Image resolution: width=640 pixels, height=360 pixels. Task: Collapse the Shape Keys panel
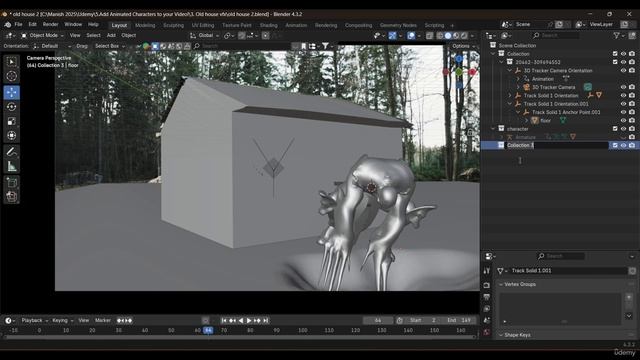[x=501, y=335]
